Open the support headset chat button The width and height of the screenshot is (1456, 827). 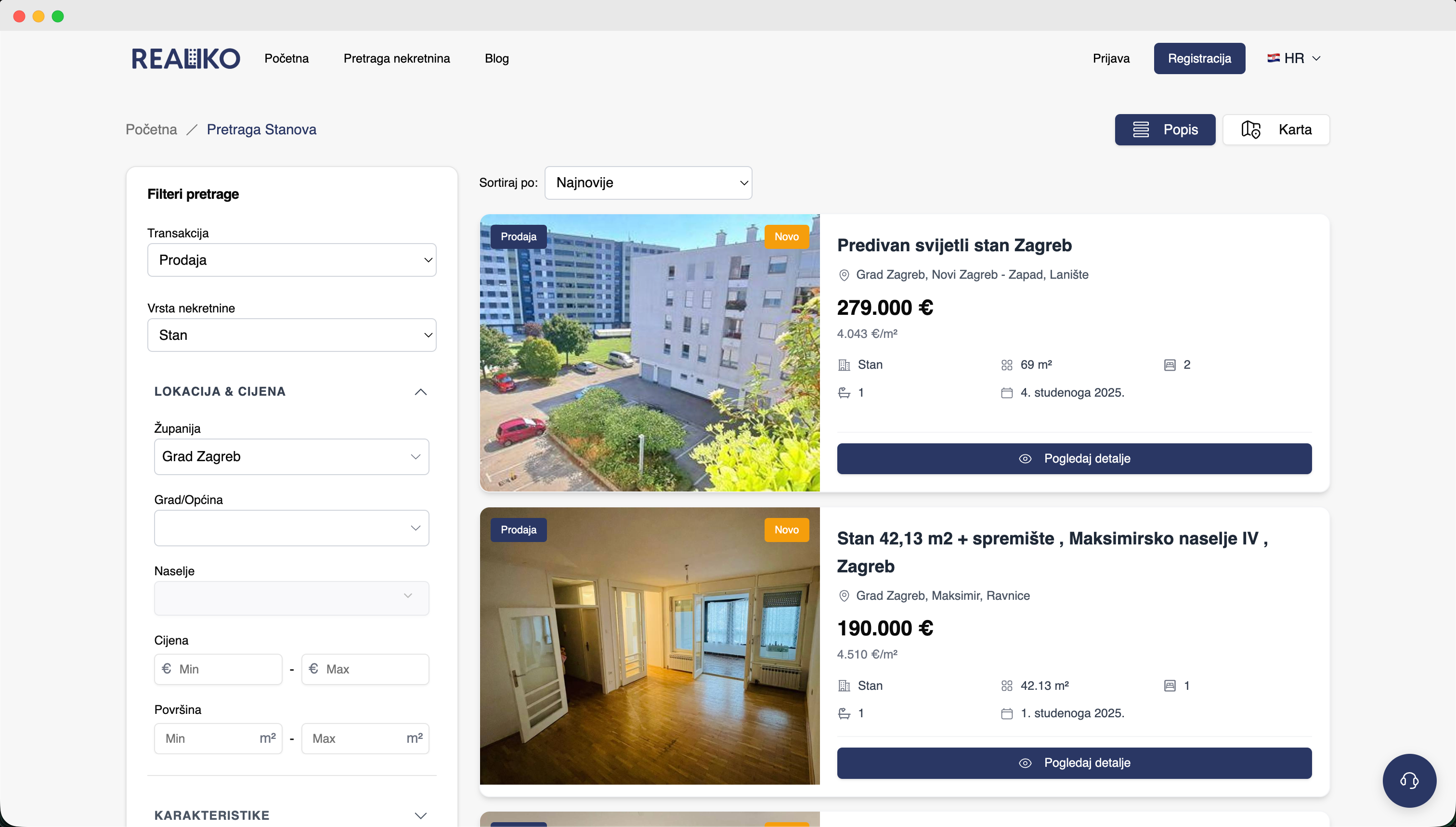(x=1409, y=780)
